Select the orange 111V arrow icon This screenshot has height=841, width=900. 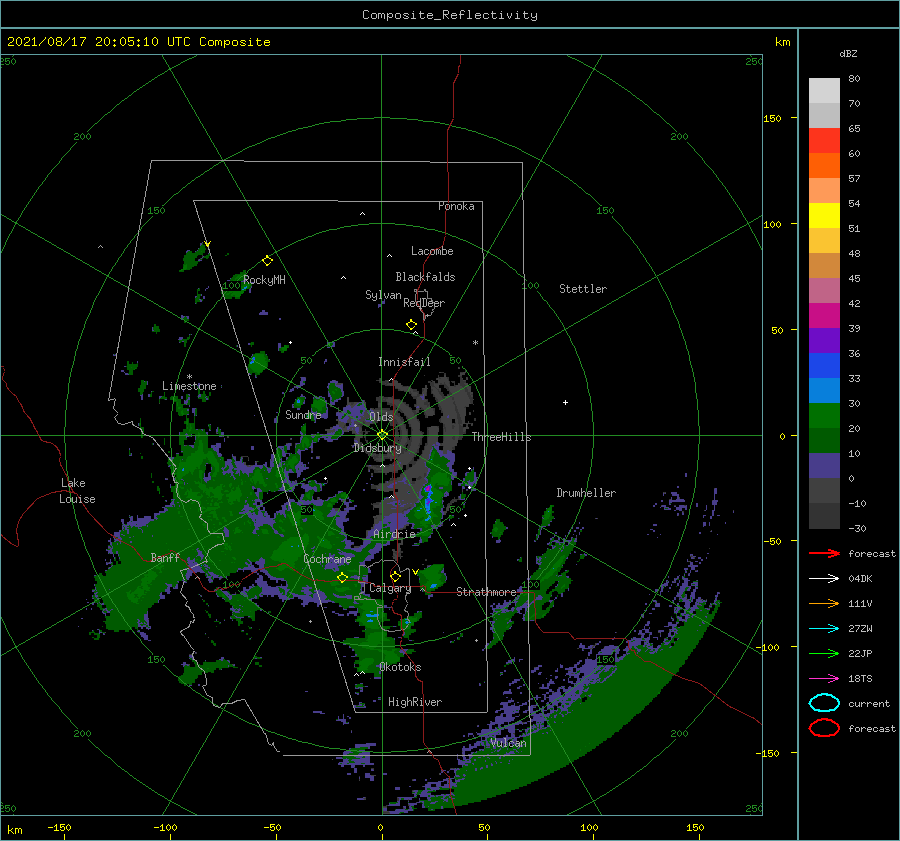824,603
